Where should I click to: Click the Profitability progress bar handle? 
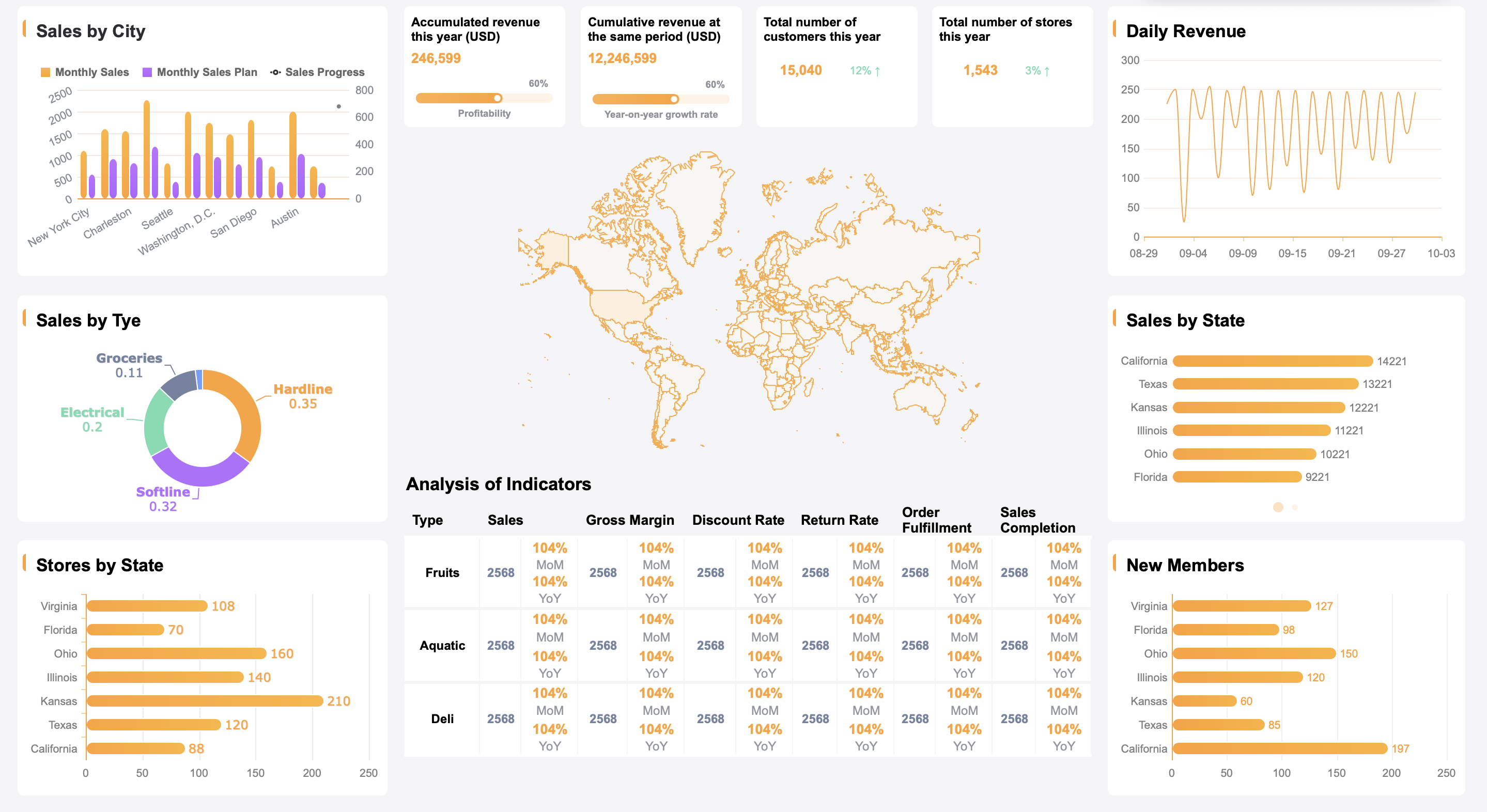498,98
